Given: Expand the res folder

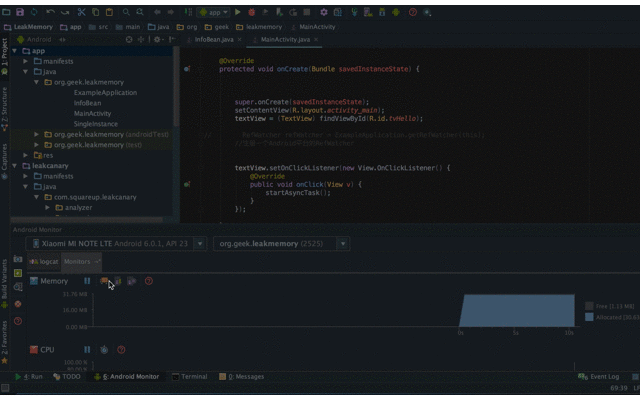Looking at the screenshot, I should 26,155.
